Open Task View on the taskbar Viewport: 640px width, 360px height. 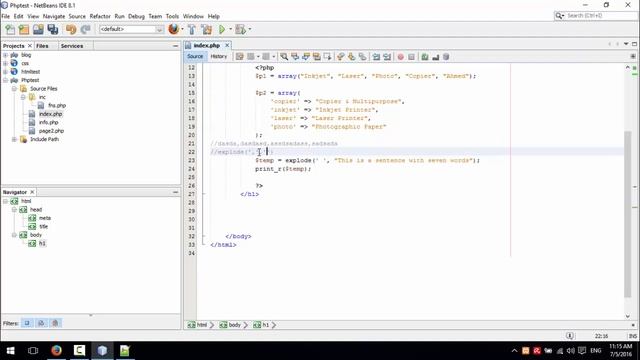33,351
